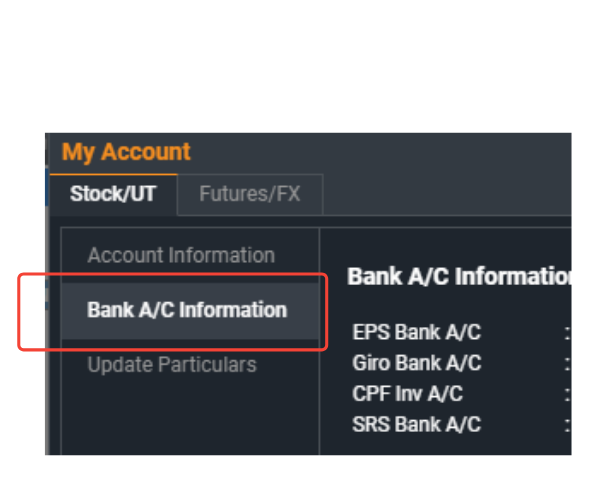Viewport: 600px width, 502px height.
Task: Click the background window strip at left edge
Action: point(47,300)
